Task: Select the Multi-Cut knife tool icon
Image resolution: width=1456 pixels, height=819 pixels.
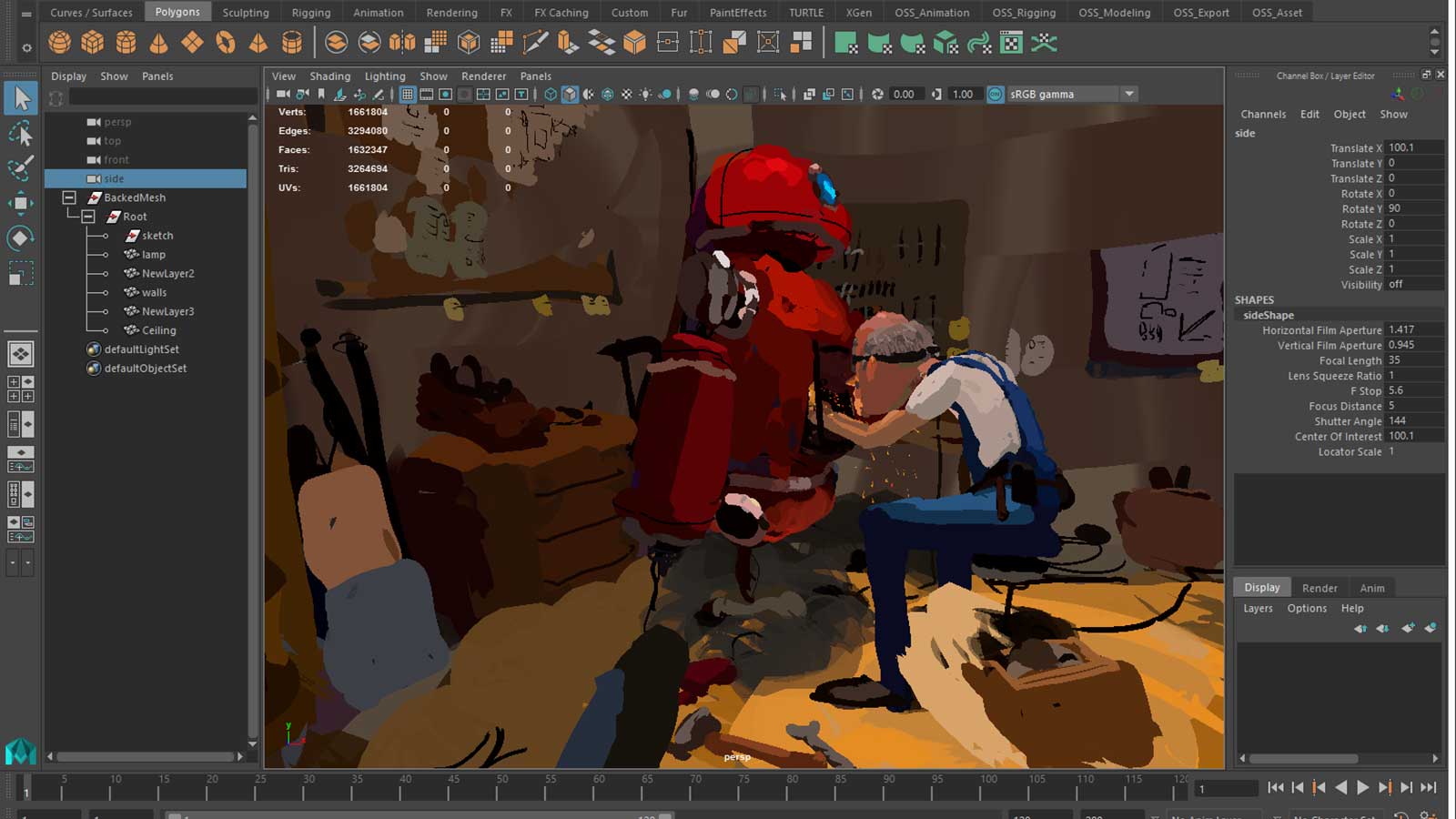Action: point(535,43)
